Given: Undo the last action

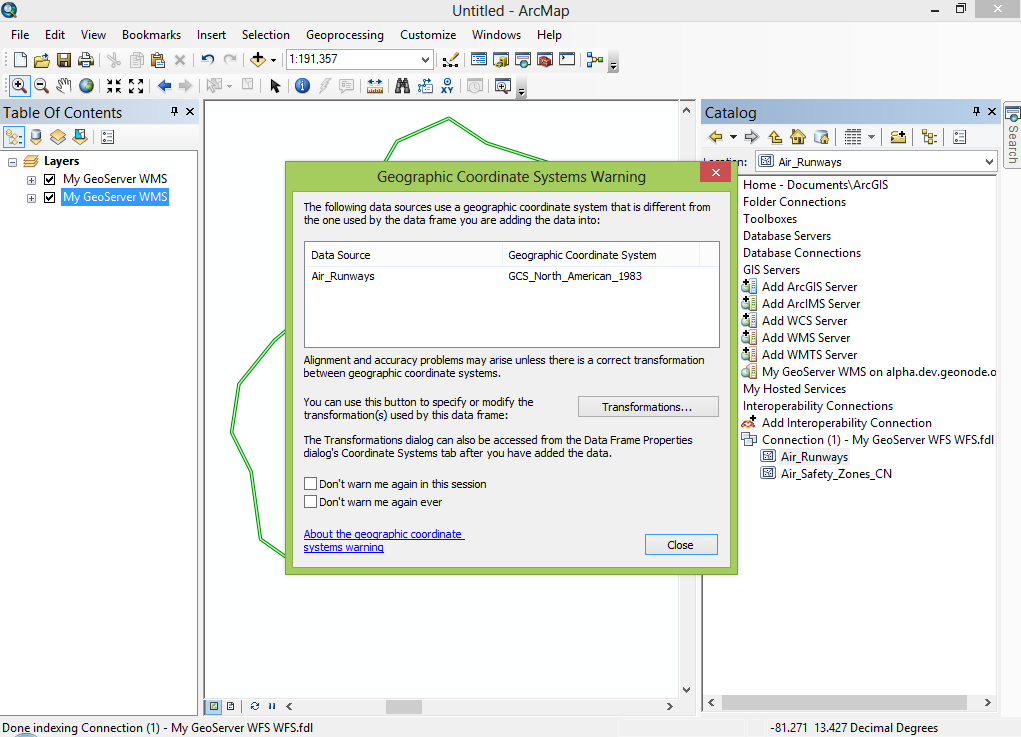Looking at the screenshot, I should [208, 60].
